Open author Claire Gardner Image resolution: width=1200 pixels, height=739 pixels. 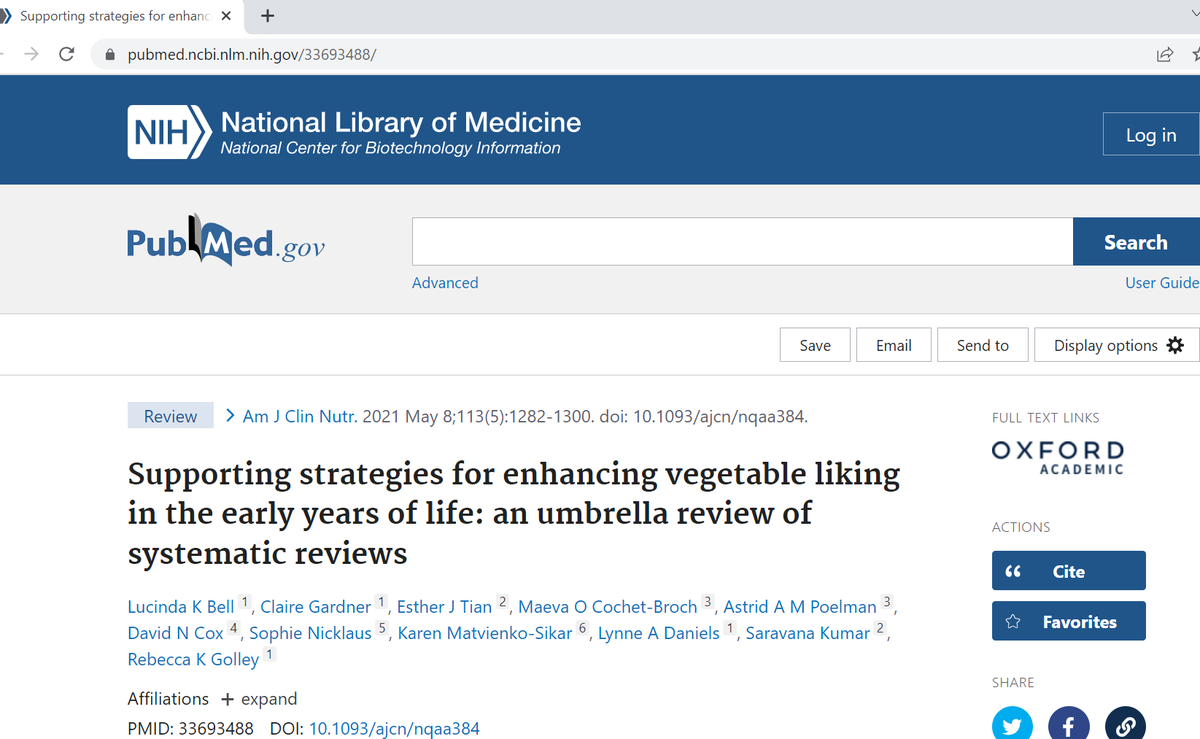[315, 607]
